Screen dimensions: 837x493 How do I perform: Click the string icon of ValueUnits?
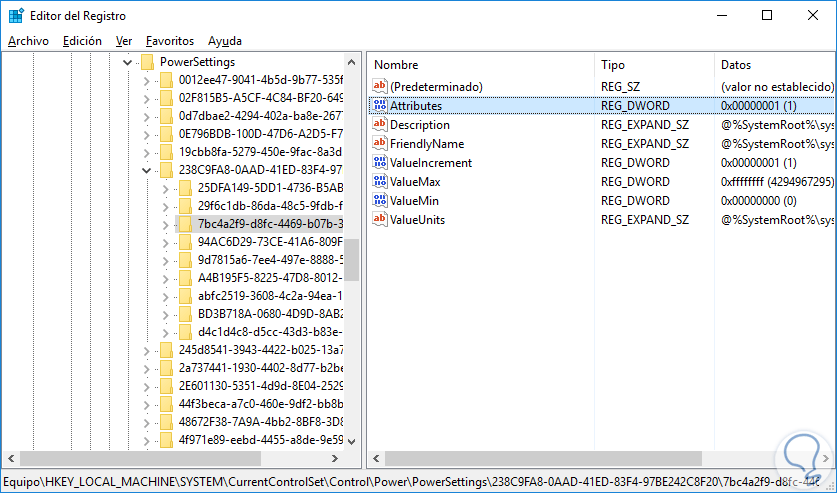pyautogui.click(x=380, y=220)
